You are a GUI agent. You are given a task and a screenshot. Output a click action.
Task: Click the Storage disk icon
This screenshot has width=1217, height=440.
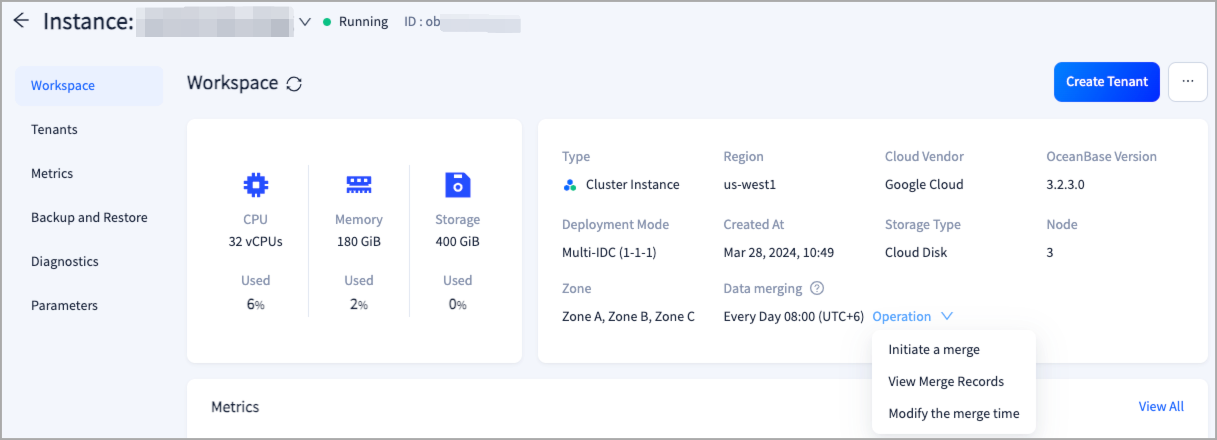tap(457, 185)
